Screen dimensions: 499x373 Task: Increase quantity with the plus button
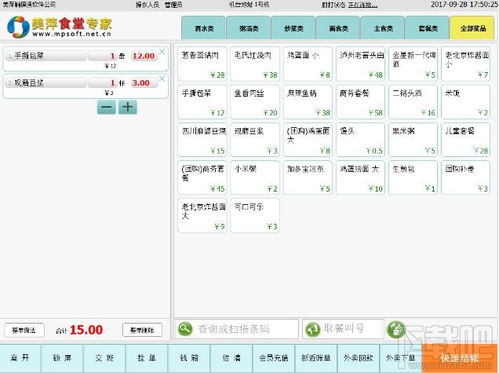(128, 107)
